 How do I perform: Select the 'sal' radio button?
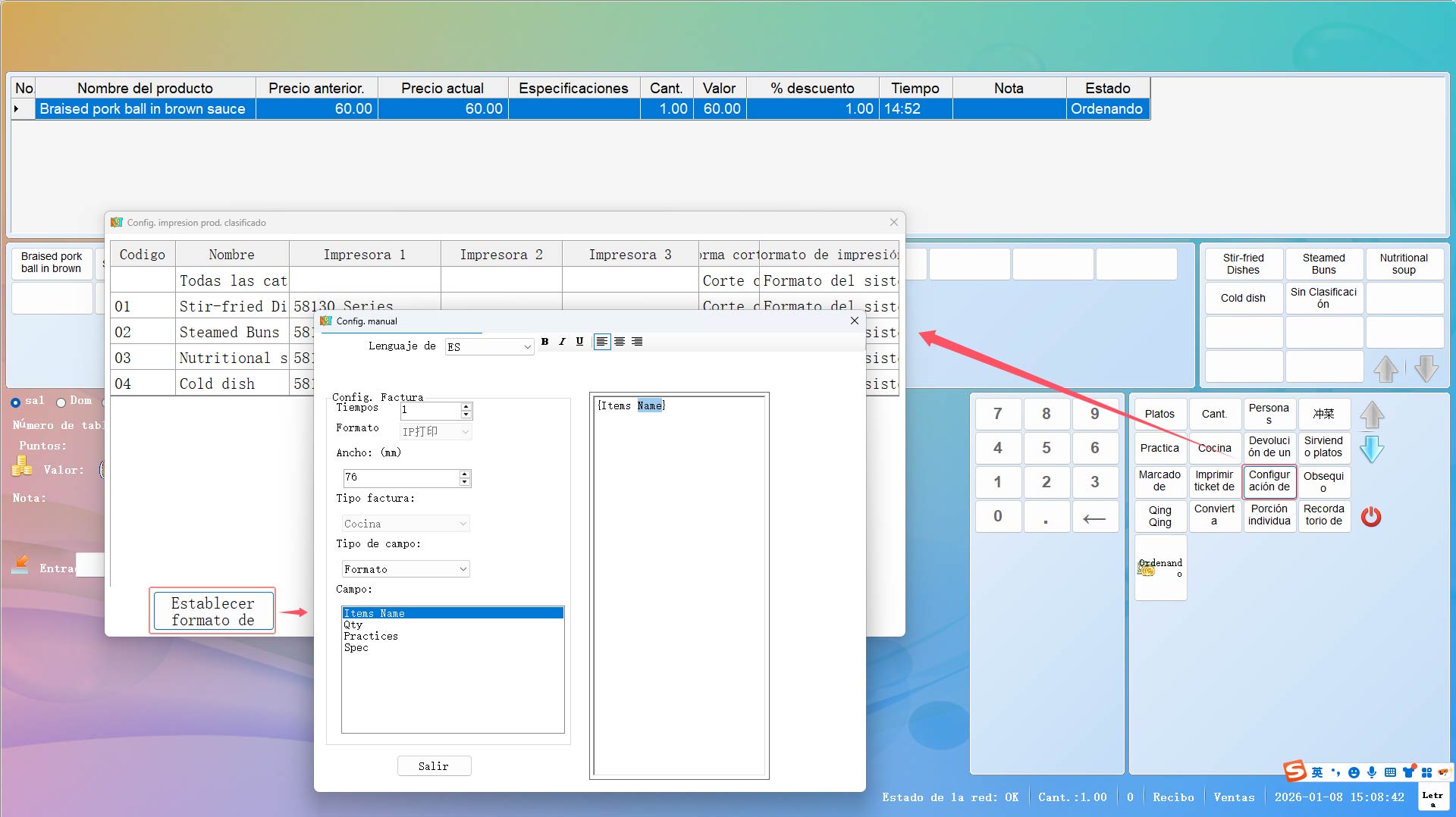pos(16,402)
